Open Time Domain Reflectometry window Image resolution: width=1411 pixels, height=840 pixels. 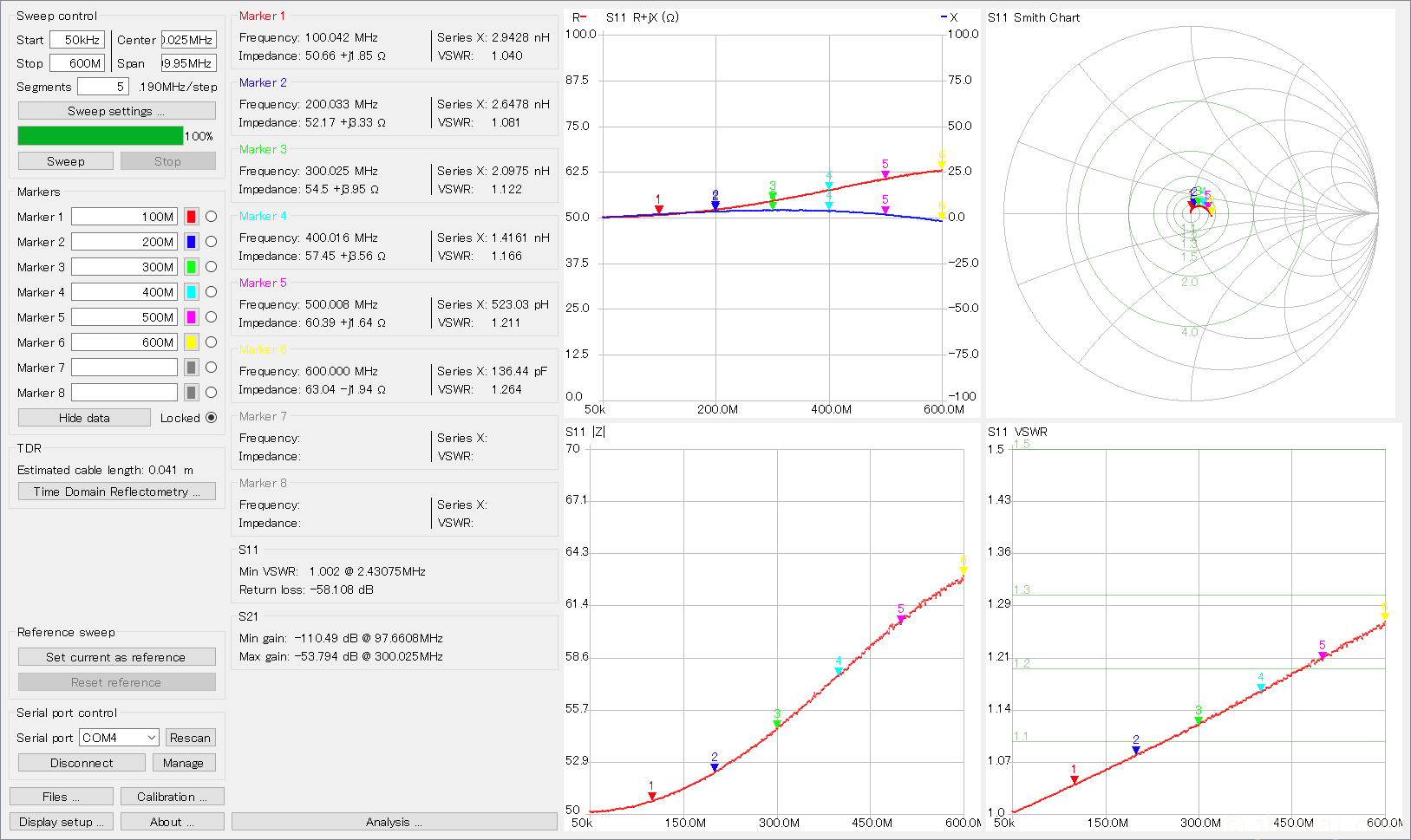[117, 492]
